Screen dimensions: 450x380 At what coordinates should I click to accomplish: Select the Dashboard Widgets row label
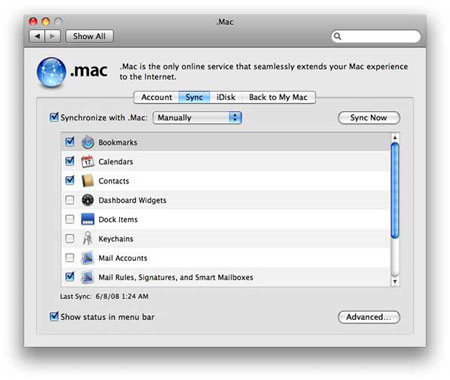coord(132,200)
